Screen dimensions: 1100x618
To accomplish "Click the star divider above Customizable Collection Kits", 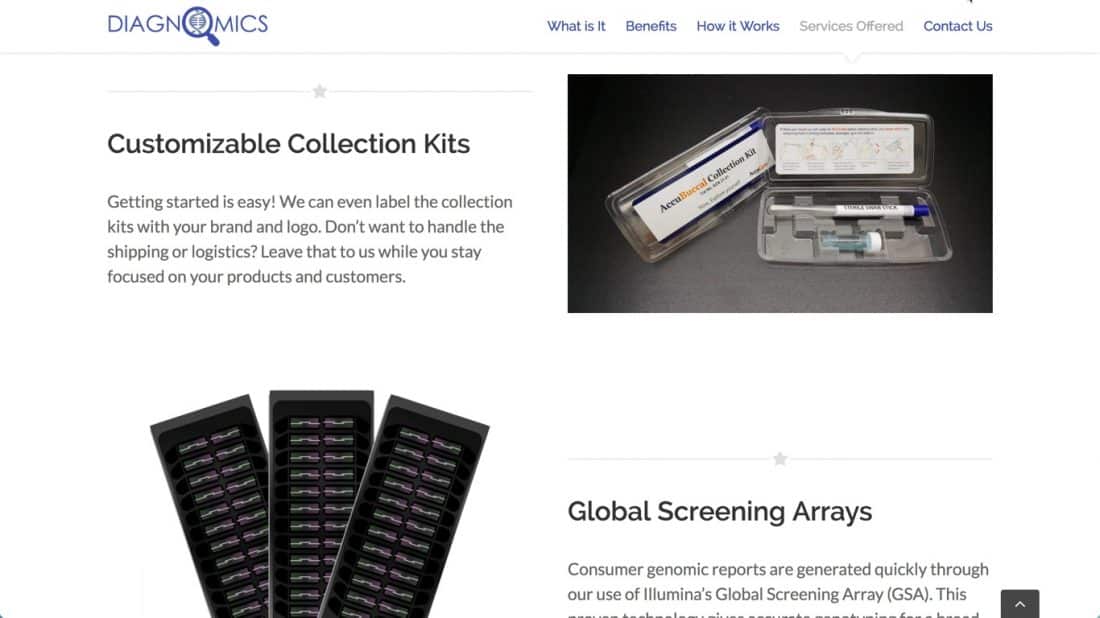I will point(320,91).
